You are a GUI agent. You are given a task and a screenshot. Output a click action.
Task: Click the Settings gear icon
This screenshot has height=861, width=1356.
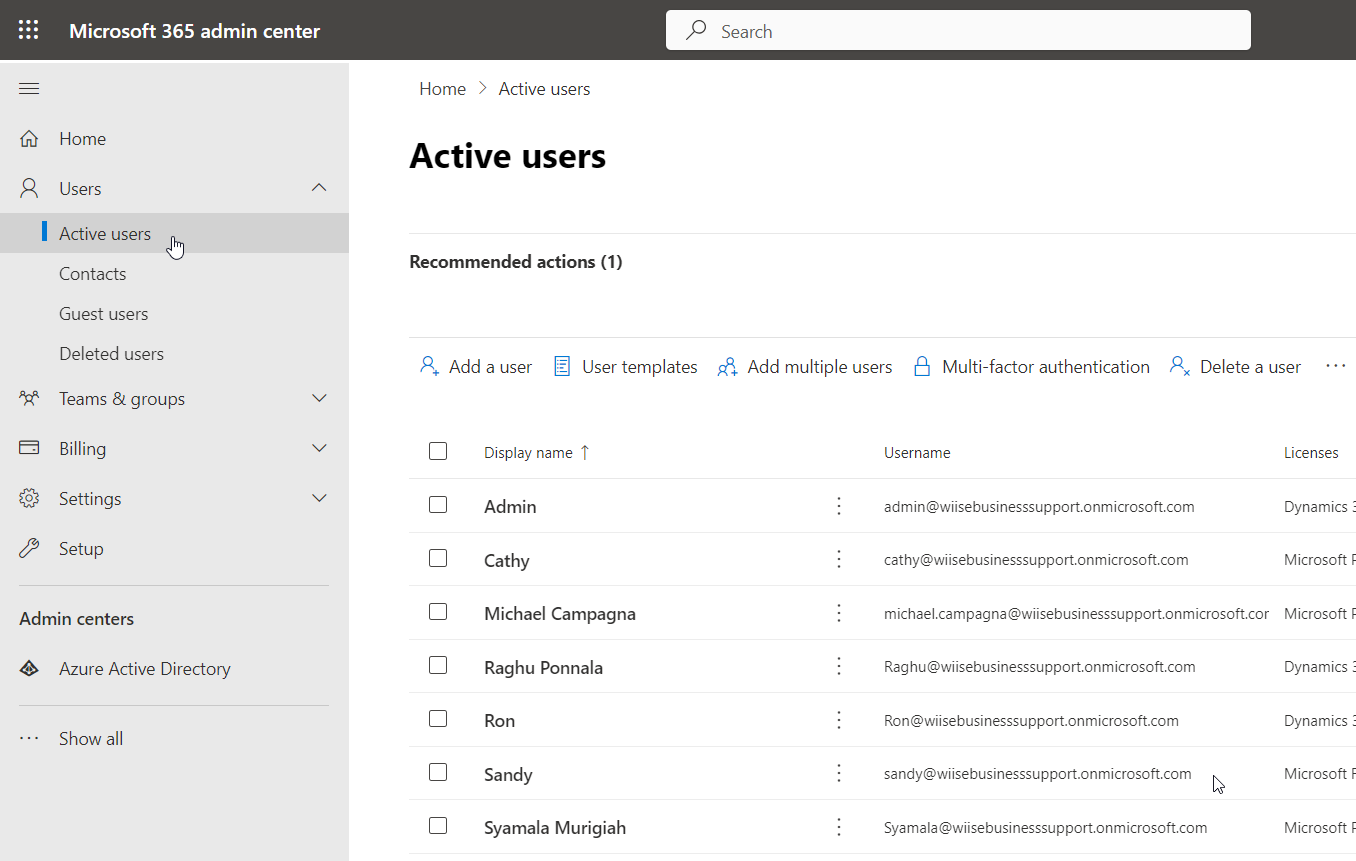(x=29, y=498)
